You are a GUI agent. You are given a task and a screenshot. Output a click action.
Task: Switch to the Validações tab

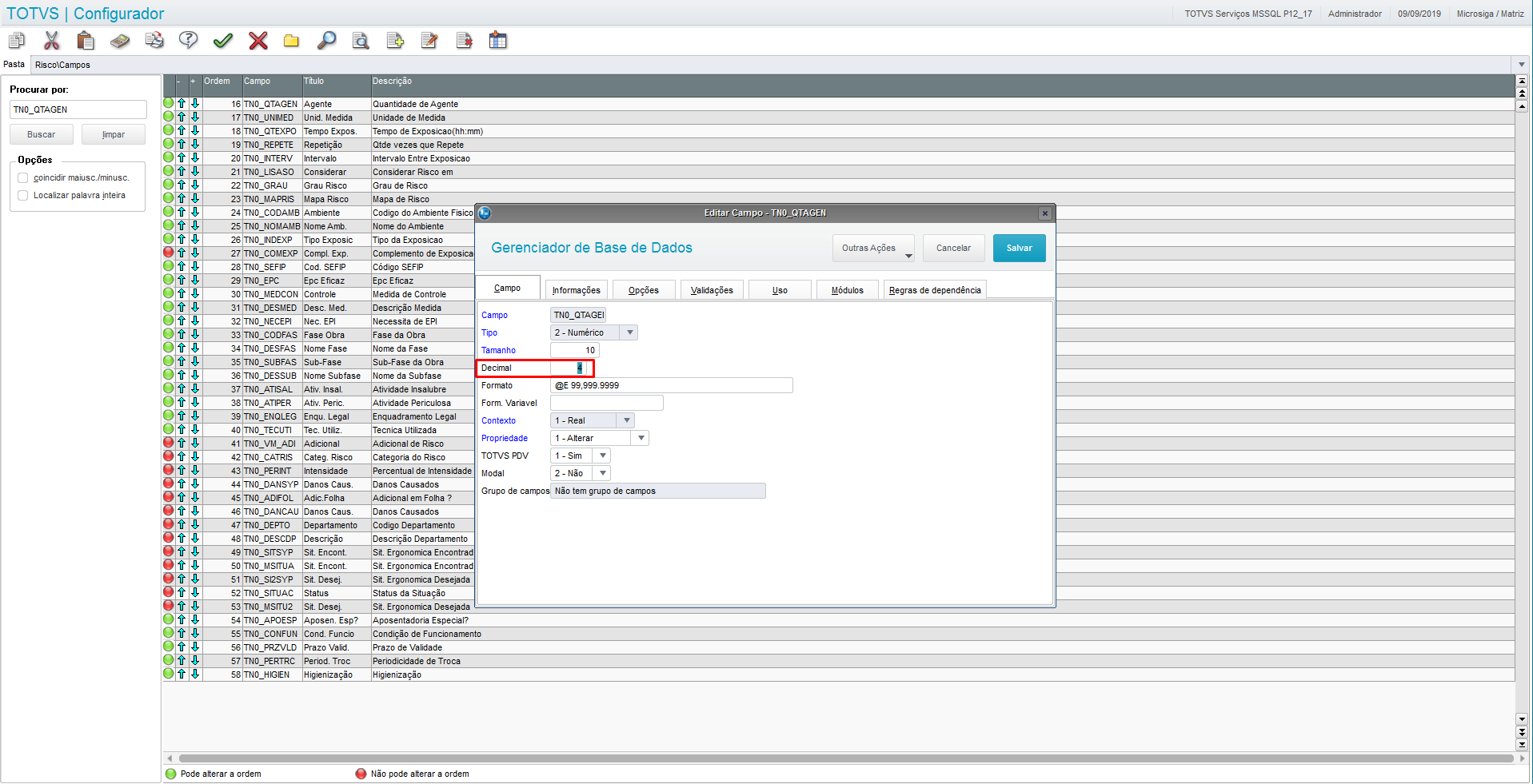pyautogui.click(x=712, y=290)
